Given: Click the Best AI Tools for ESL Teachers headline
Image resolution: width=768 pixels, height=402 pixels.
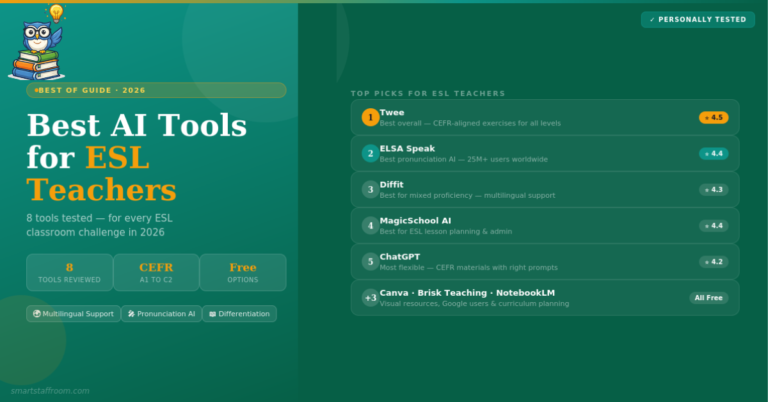Looking at the screenshot, I should pyautogui.click(x=137, y=157).
